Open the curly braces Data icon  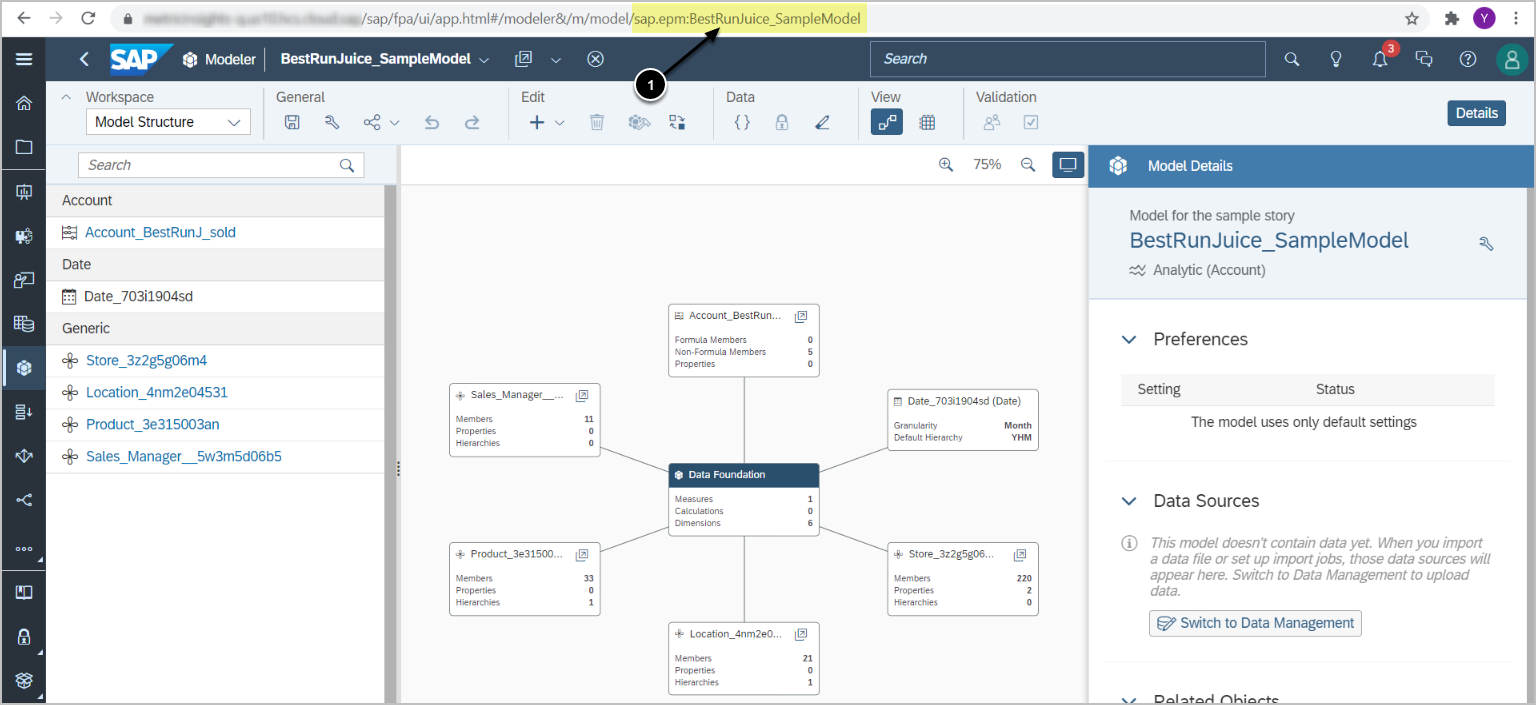coord(742,122)
